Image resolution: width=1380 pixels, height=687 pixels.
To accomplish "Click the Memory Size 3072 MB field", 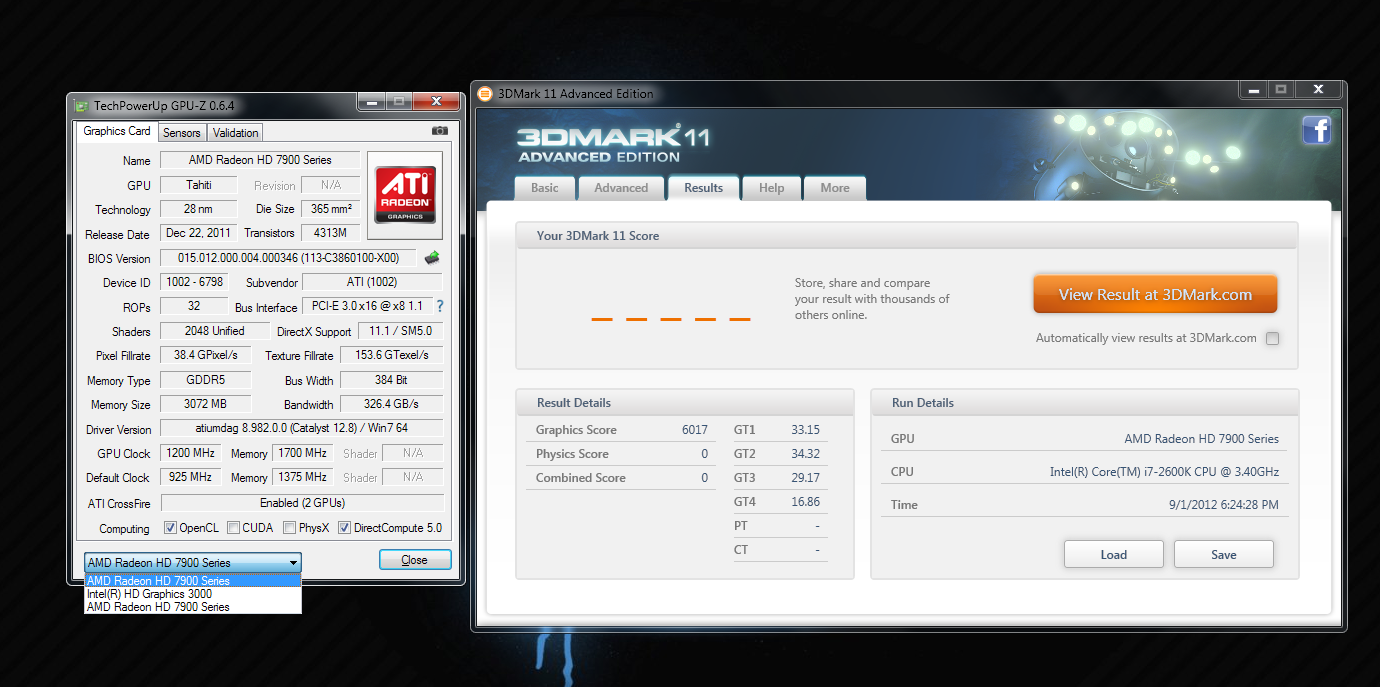I will (205, 404).
